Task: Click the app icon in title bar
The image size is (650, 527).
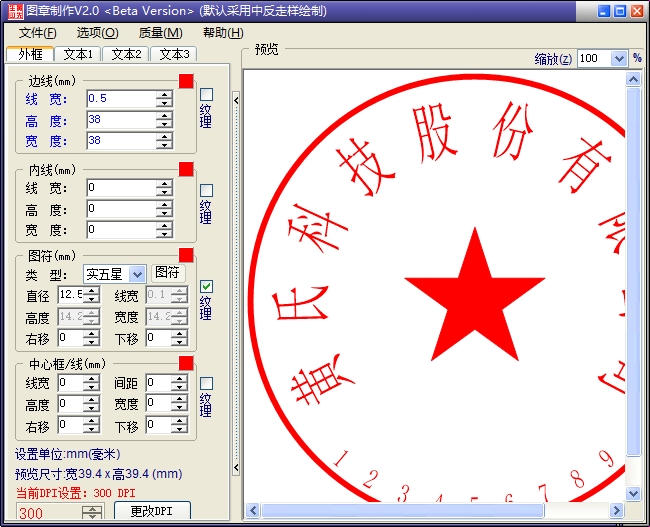Action: pos(15,11)
